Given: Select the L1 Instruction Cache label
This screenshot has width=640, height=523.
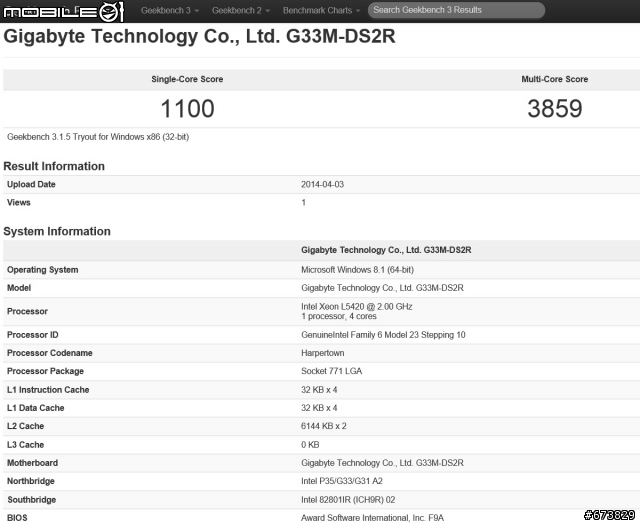Looking at the screenshot, I should click(x=48, y=390).
